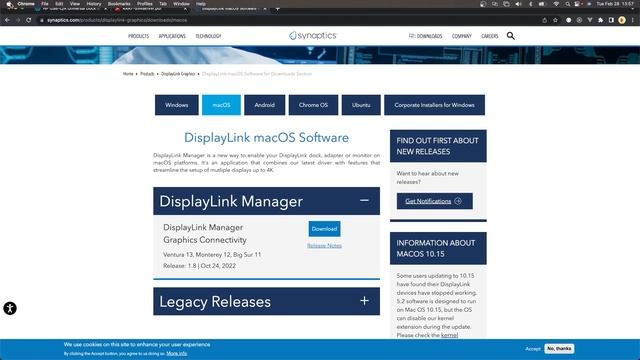Accept cookies in the banner
The height and width of the screenshot is (360, 640).
[533, 349]
